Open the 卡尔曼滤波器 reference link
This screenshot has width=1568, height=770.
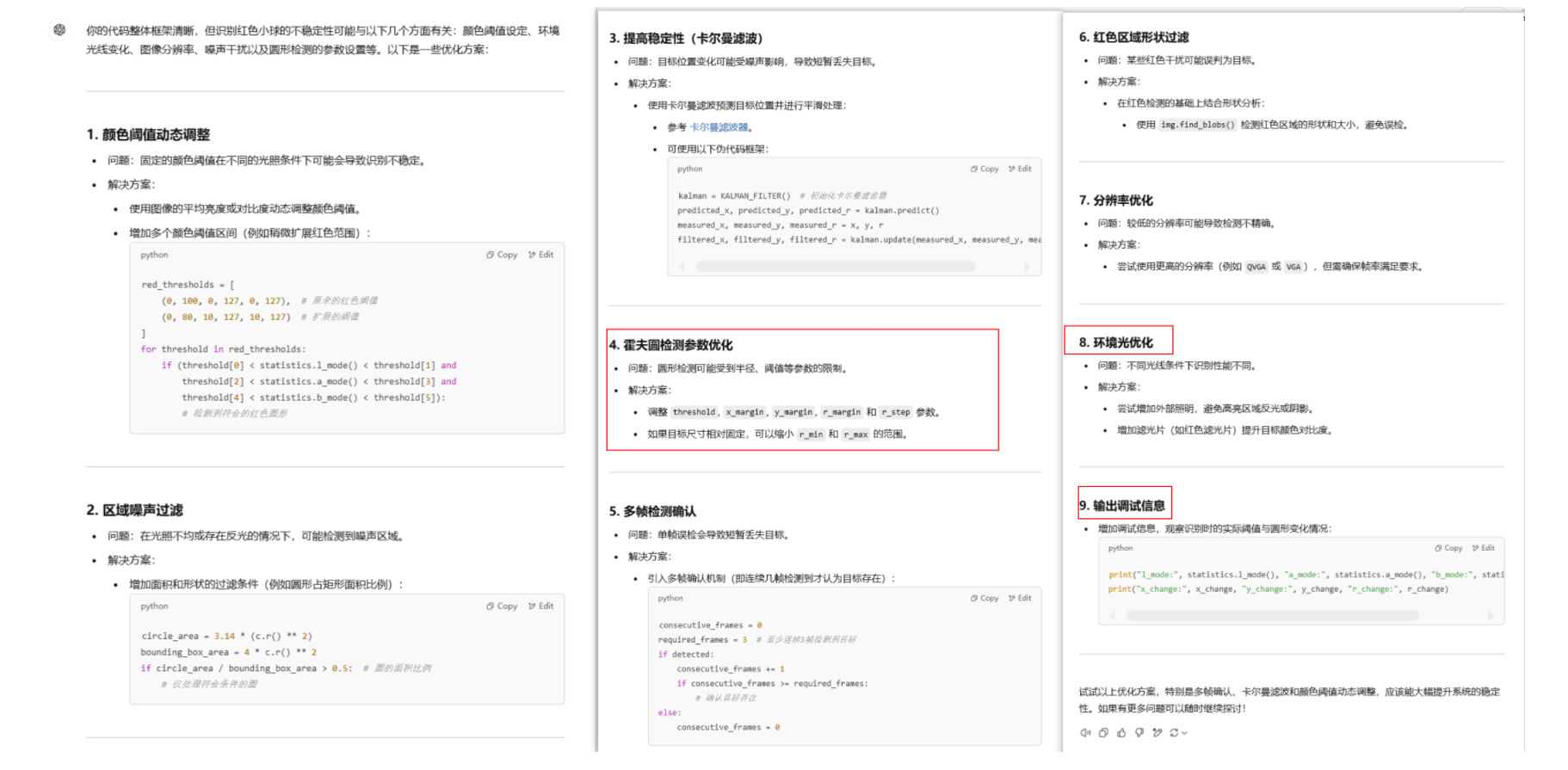719,127
